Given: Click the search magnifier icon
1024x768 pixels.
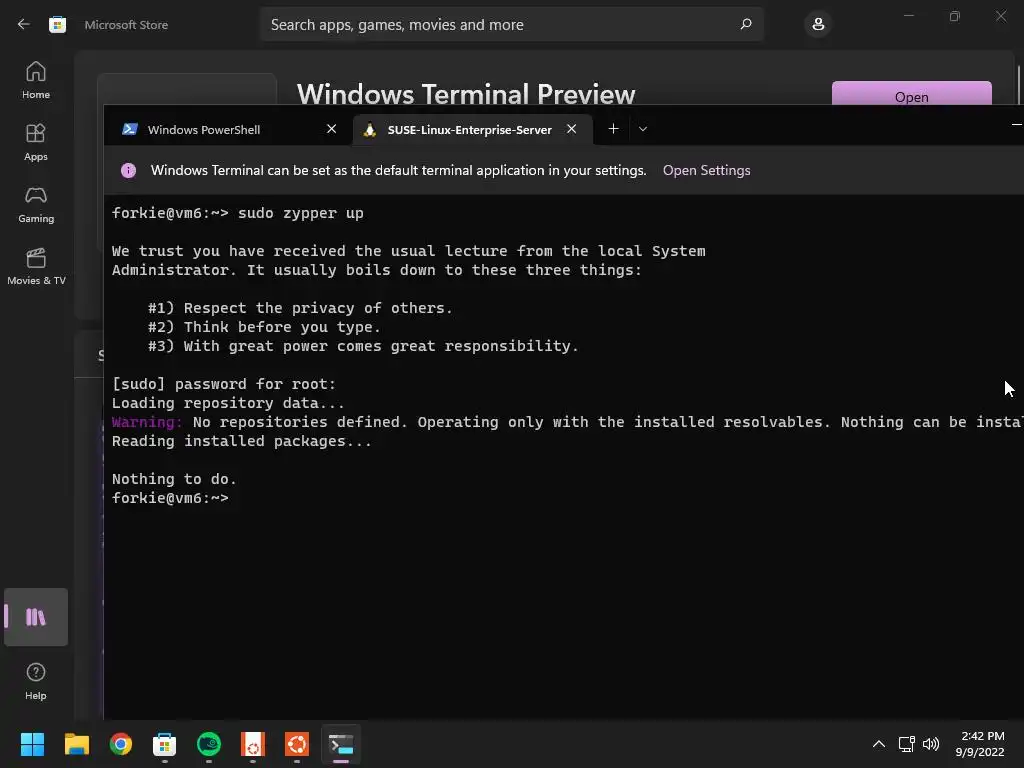Looking at the screenshot, I should pos(746,24).
